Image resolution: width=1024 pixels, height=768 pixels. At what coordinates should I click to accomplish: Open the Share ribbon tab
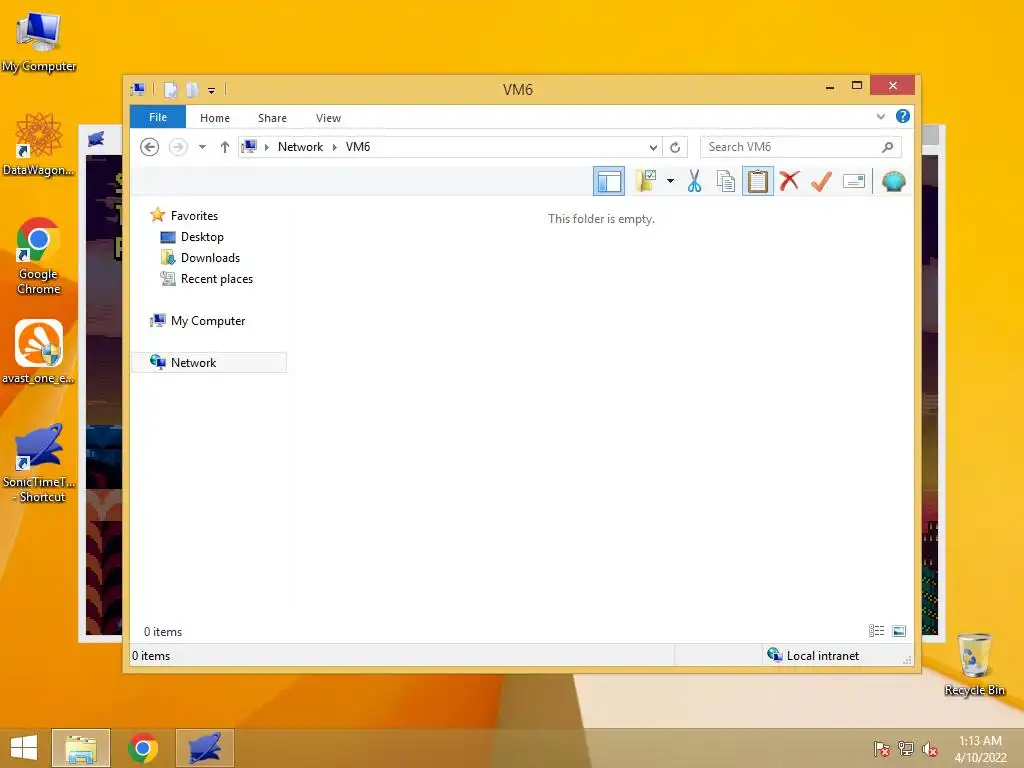(x=272, y=118)
